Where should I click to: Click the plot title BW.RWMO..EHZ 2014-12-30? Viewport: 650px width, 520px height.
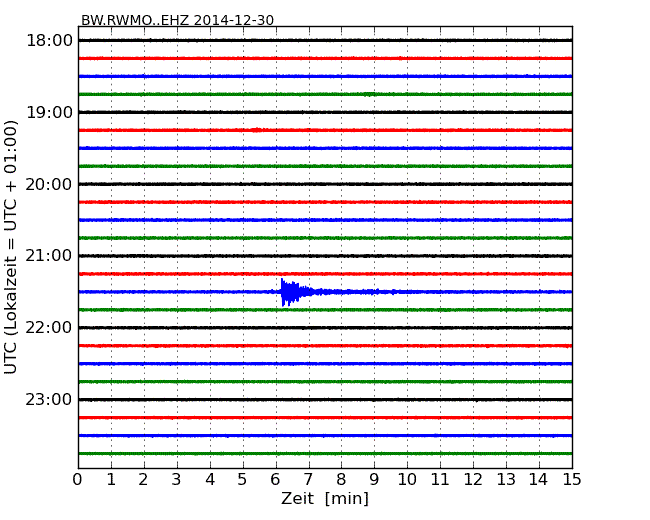coord(177,20)
